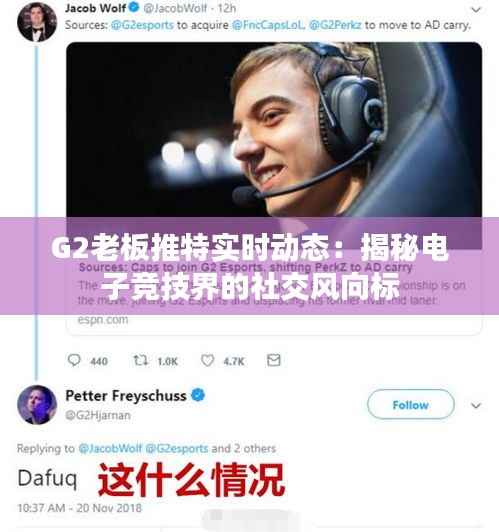
Task: Expand the chevron menu on Jacob Wolf's tweet
Action: coord(476,10)
